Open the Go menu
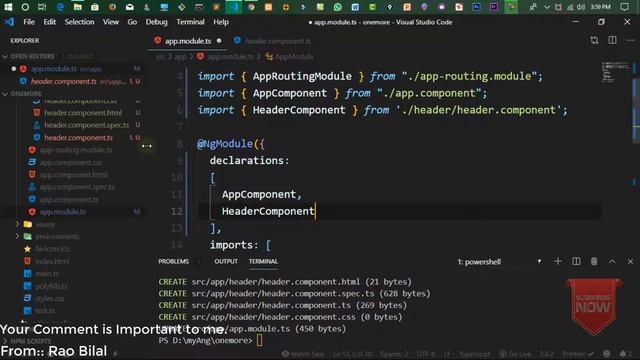The height and width of the screenshot is (360, 640). click(x=132, y=22)
